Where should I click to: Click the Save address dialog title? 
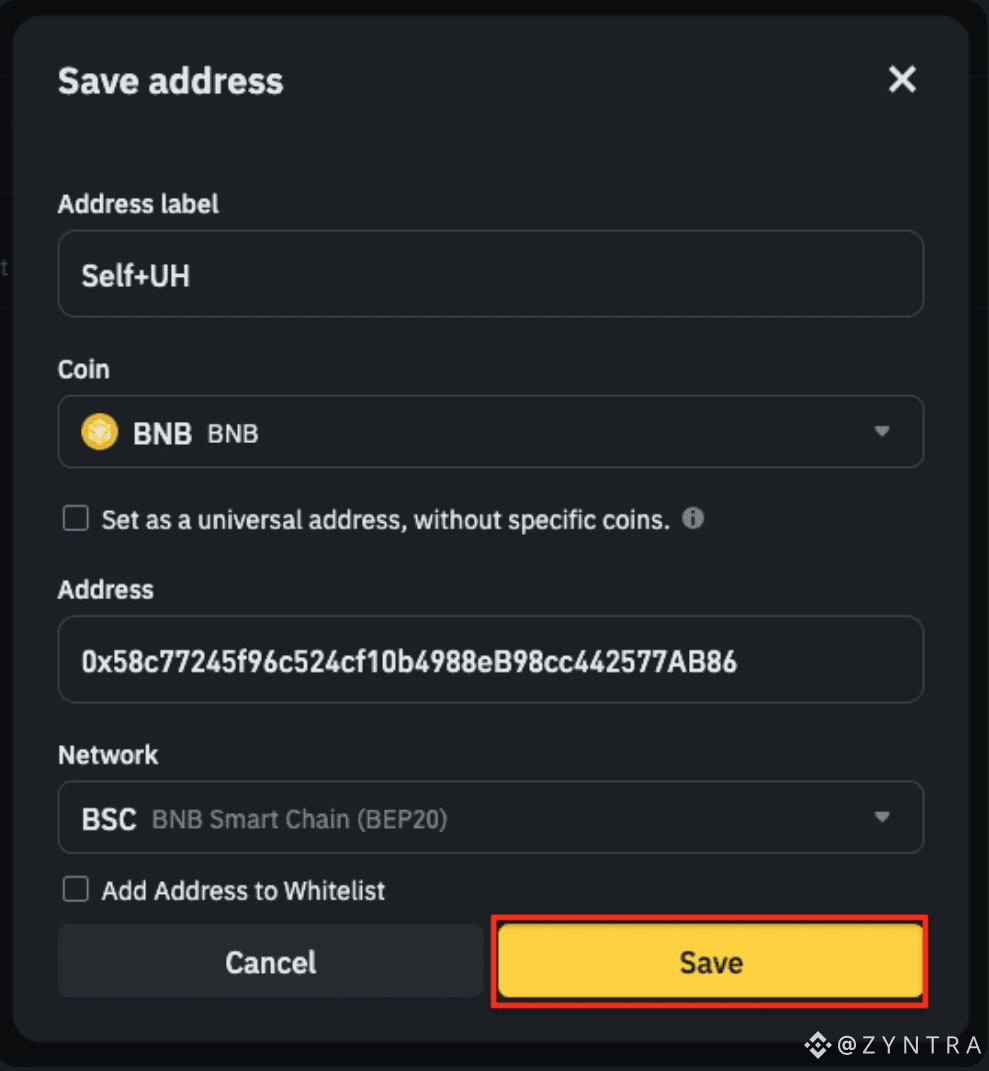pos(170,81)
